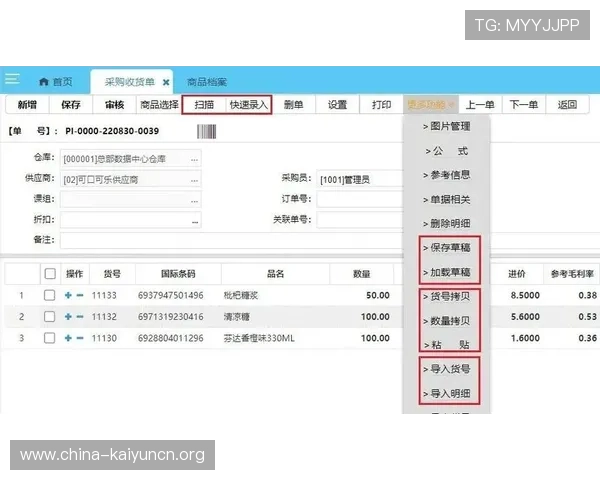Switch to the 商品档案 tab
Viewport: 600px width, 480px height.
click(207, 82)
